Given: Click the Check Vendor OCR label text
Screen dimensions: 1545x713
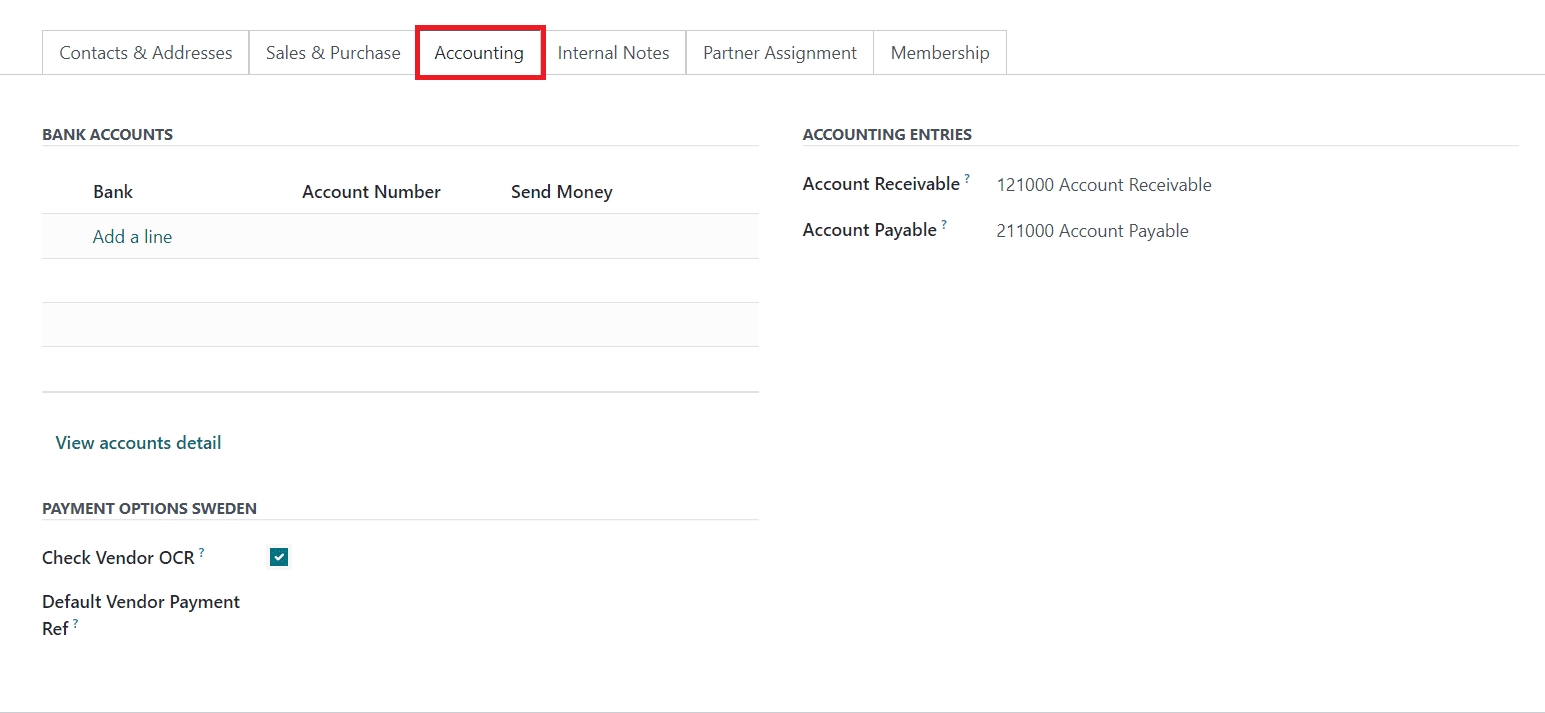Looking at the screenshot, I should point(118,558).
